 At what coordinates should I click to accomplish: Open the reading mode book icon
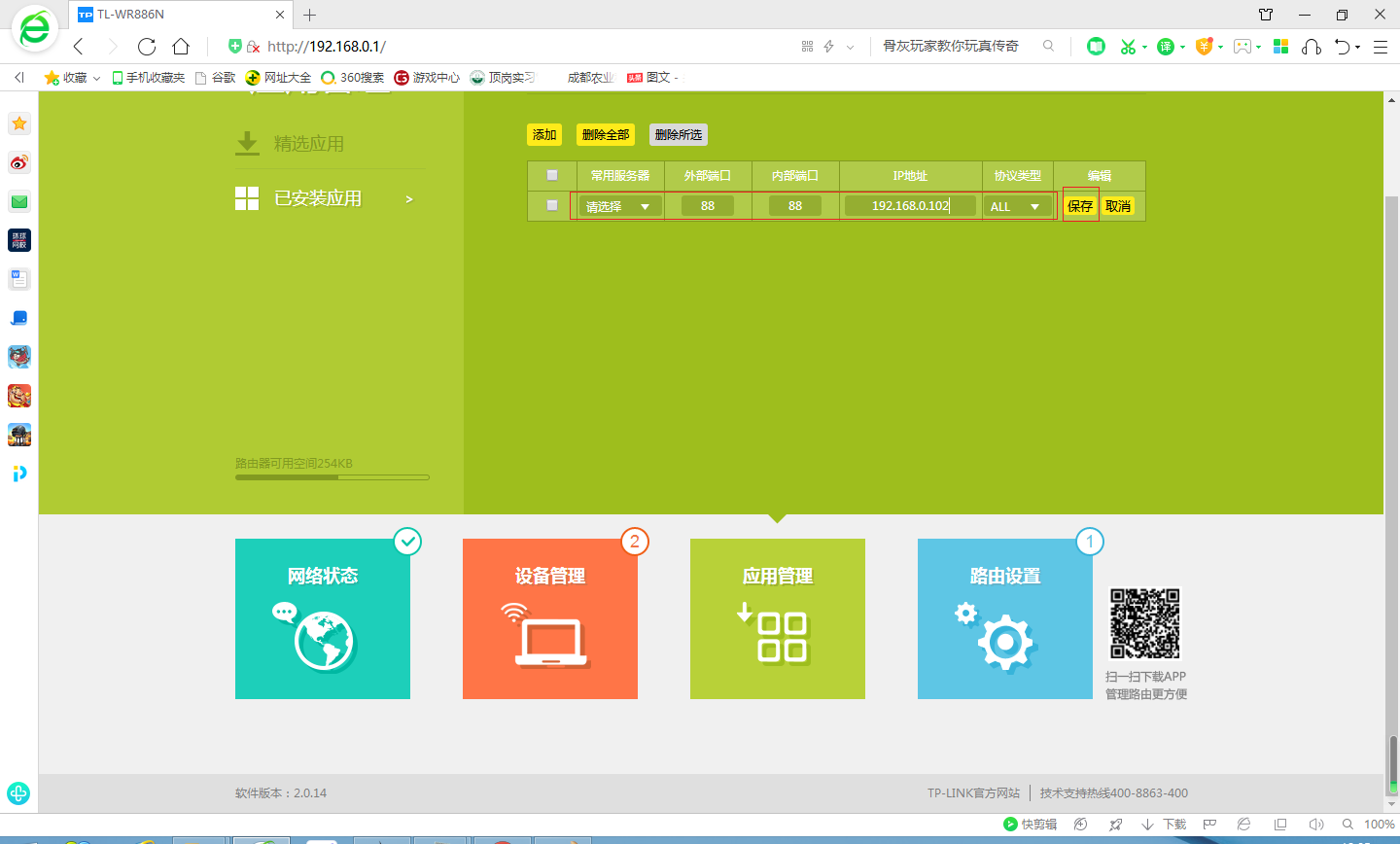pyautogui.click(x=1096, y=46)
